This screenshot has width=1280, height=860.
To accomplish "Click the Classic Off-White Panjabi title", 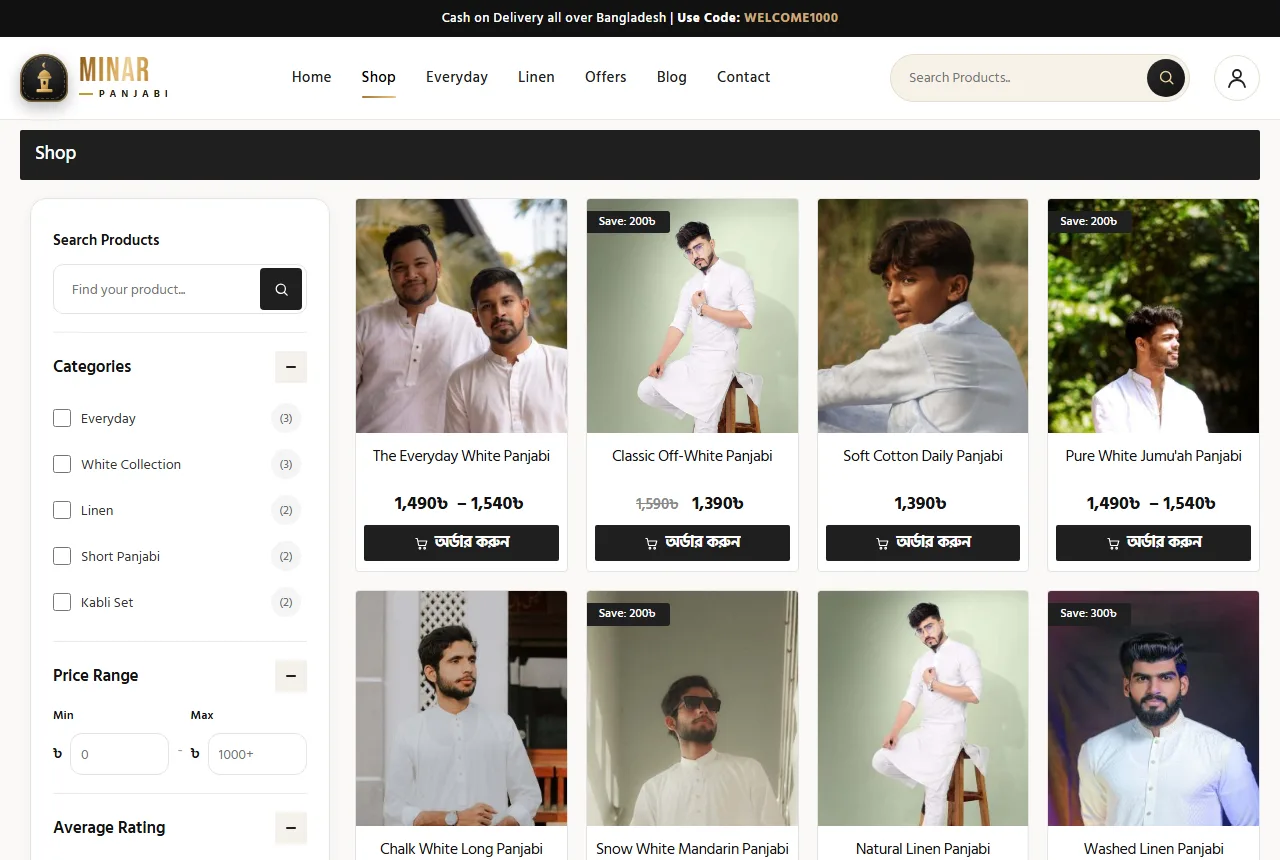I will tap(692, 456).
